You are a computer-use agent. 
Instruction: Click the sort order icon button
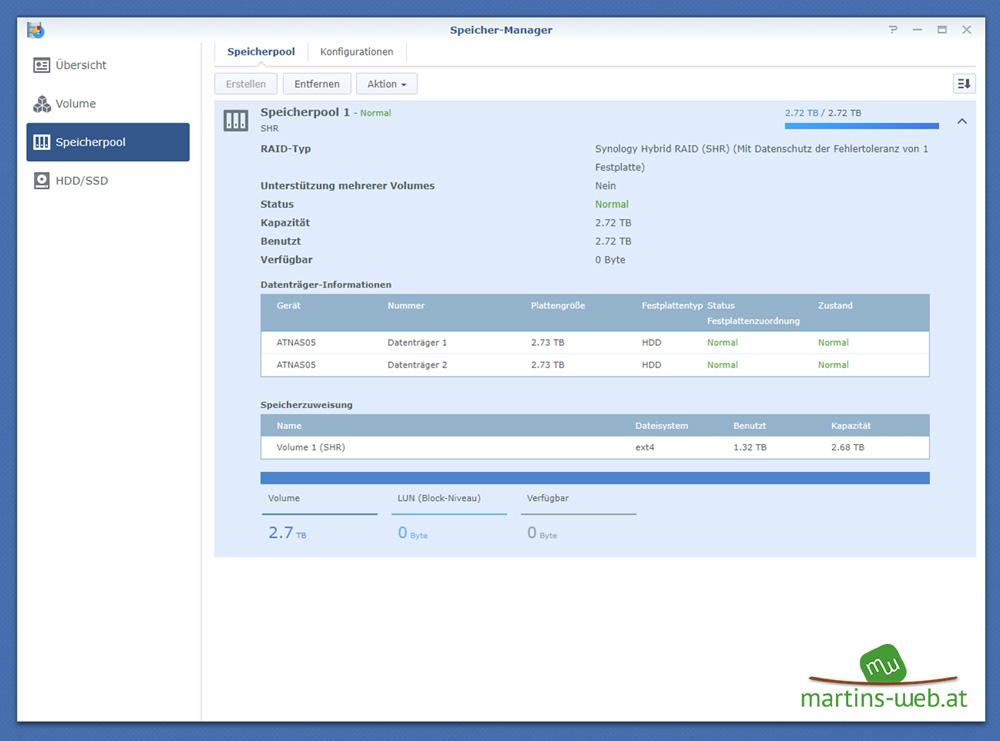(964, 84)
